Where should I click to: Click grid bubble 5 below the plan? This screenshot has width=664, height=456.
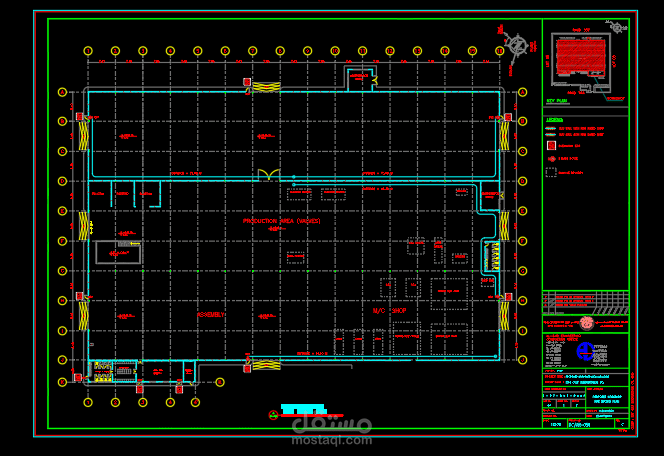[x=195, y=402]
